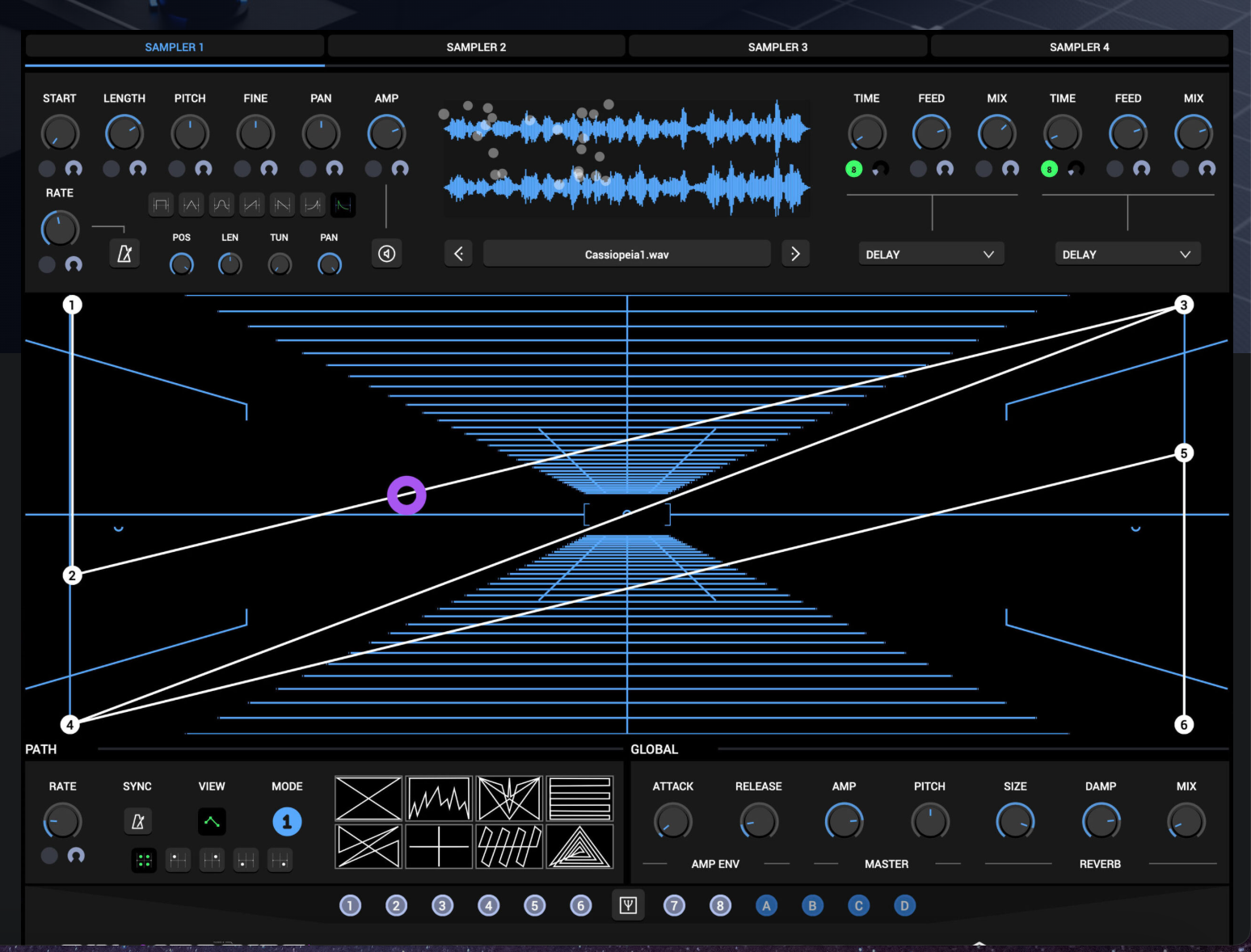Select the square wave LFO shape
The width and height of the screenshot is (1251, 952).
(x=161, y=204)
